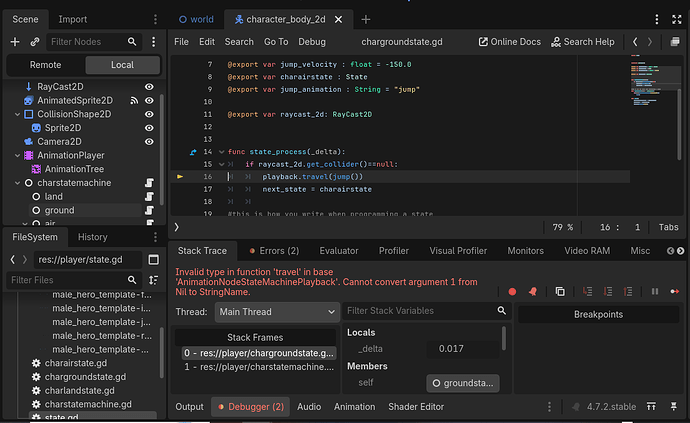Select stack frame 0 chargroundstate.gd
This screenshot has height=423, width=690.
(259, 353)
